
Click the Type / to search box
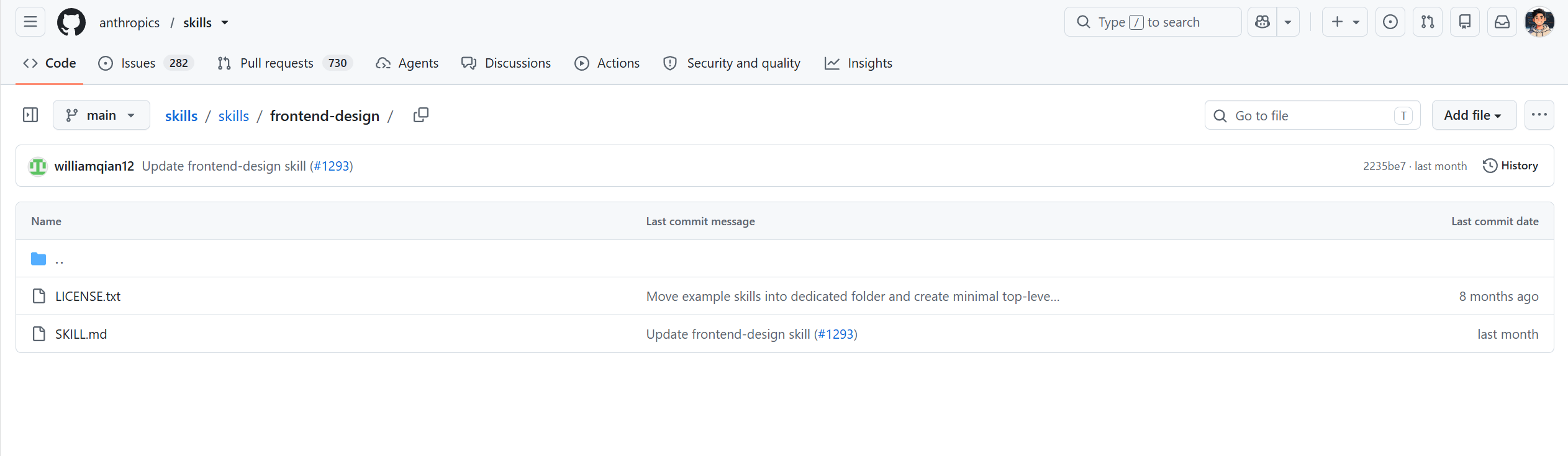[x=1153, y=22]
